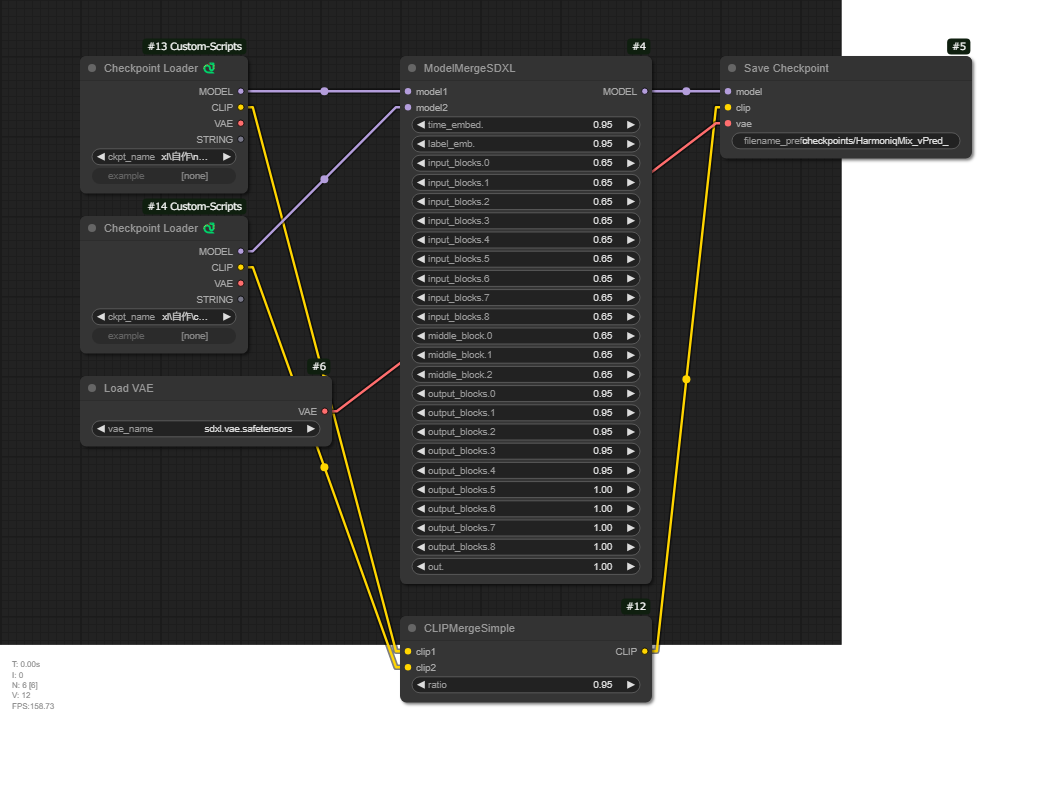1052x806 pixels.
Task: Click the green Custom-Scripts icon on Checkpoint Loader #14
Action: pyautogui.click(x=209, y=228)
